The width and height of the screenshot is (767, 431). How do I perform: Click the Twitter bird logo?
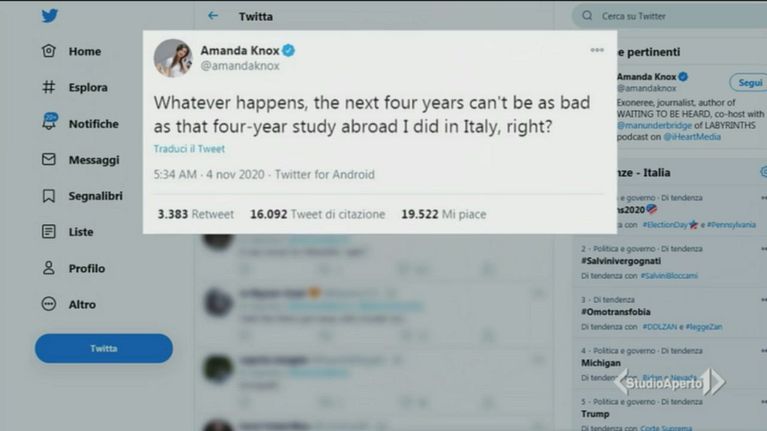(49, 16)
